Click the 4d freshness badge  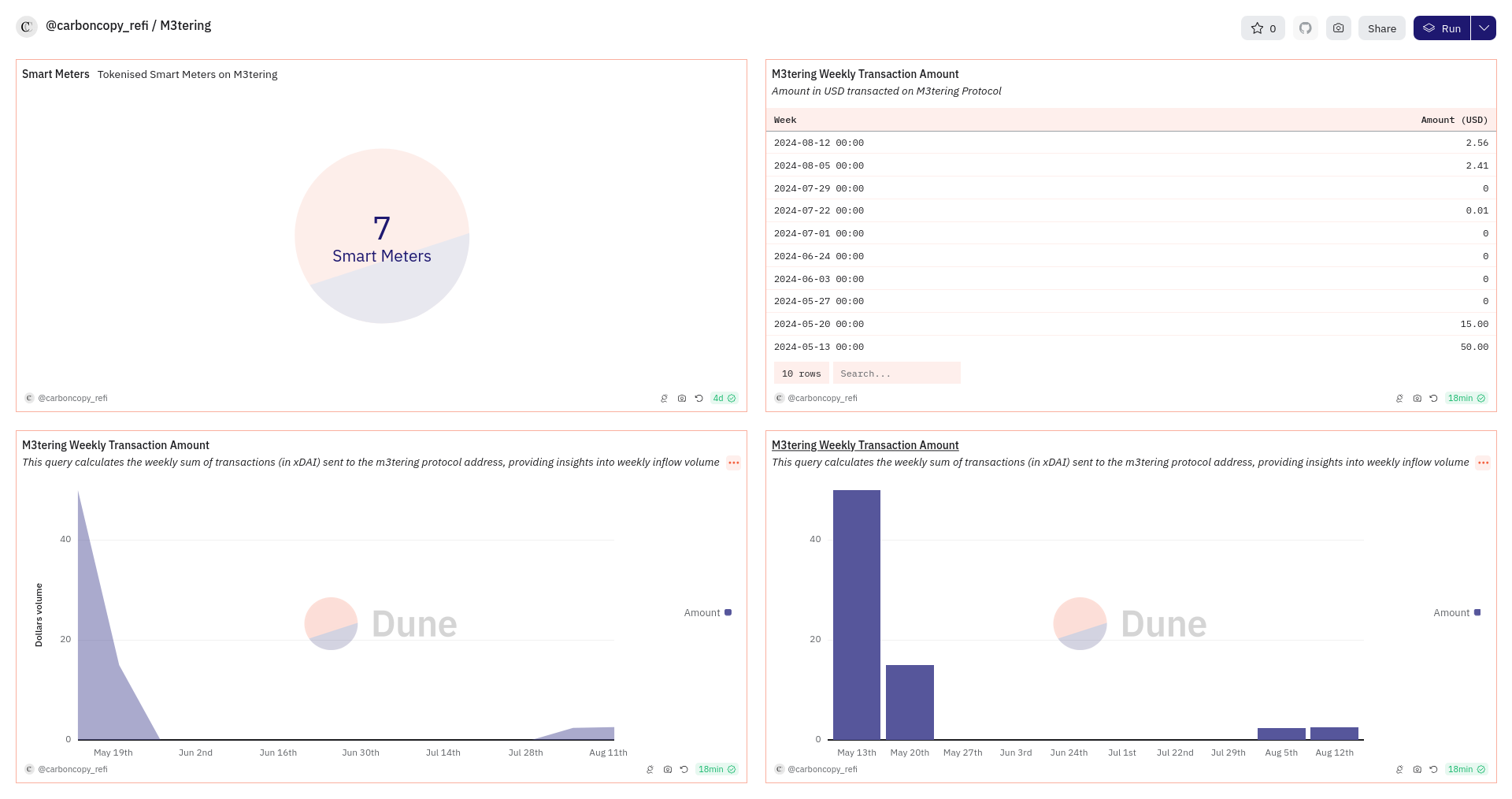[724, 399]
